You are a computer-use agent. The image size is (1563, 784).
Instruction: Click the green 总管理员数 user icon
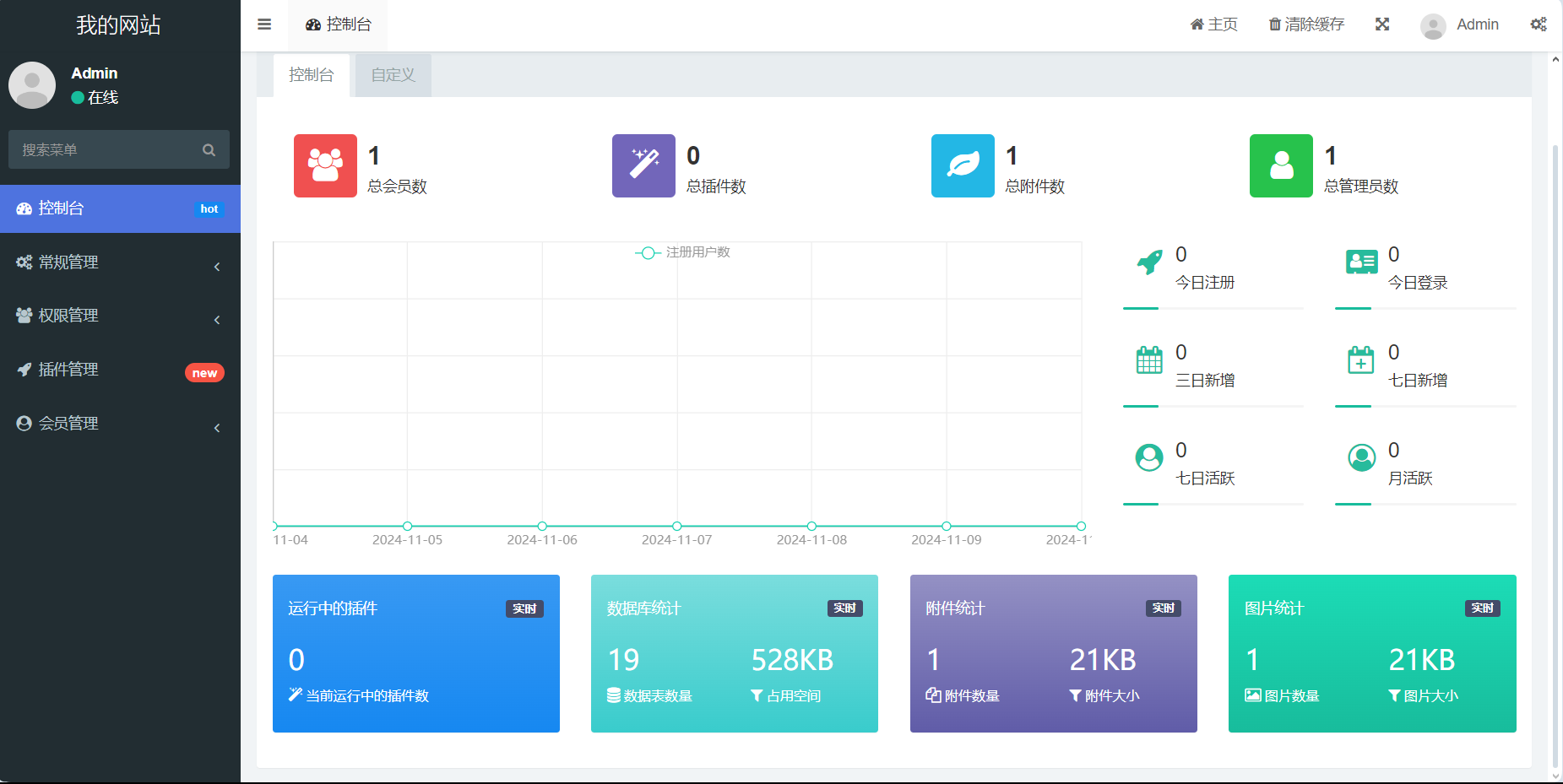click(1281, 165)
